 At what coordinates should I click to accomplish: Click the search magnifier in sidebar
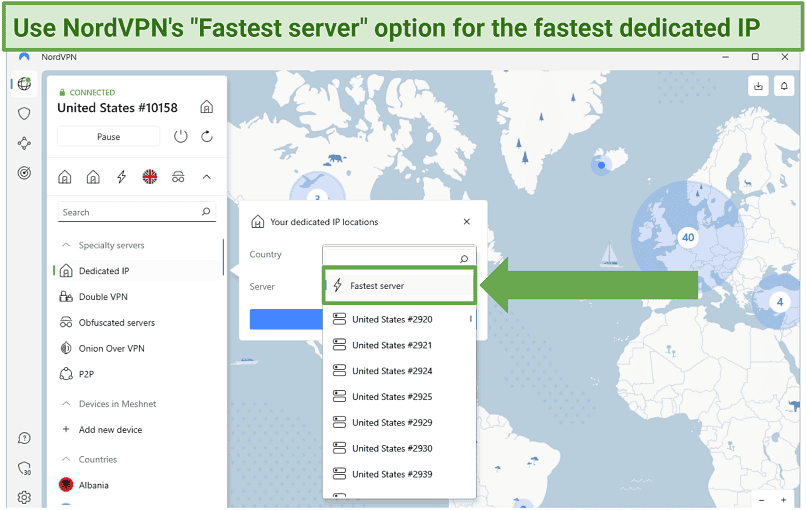coord(206,212)
